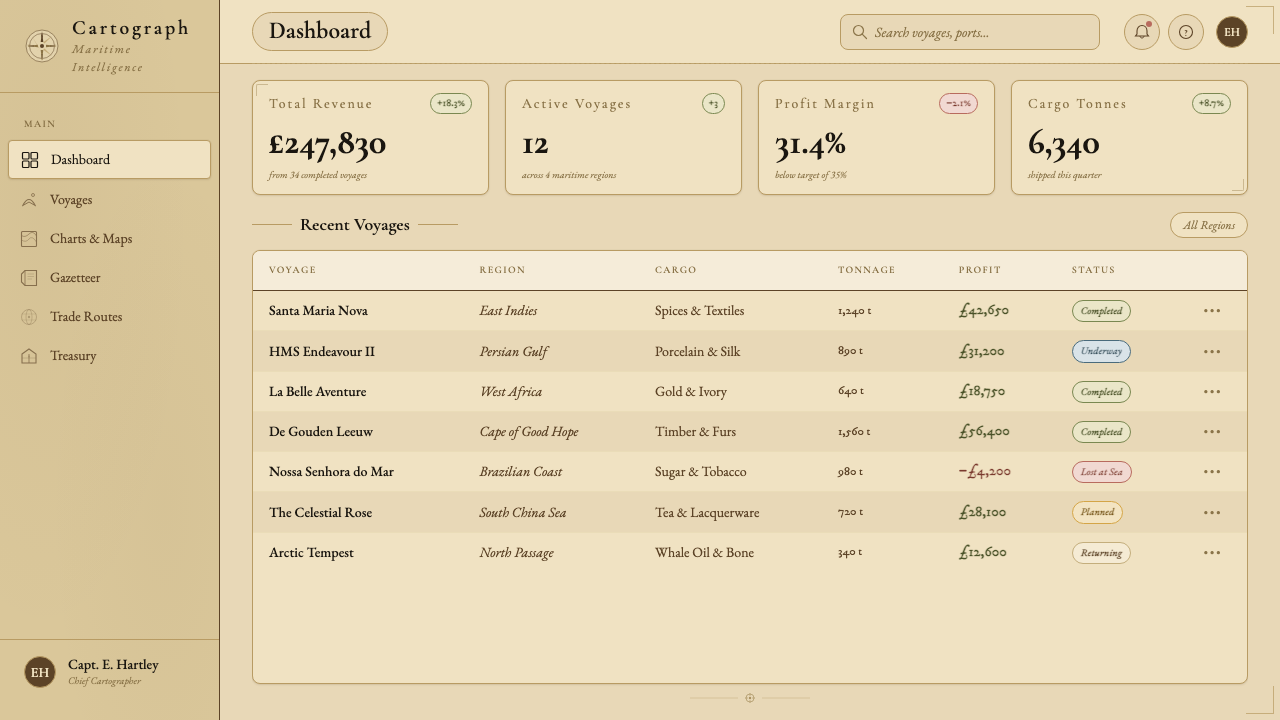Click the −£4,200 profit value
Screen dimensions: 1280x720
point(984,472)
